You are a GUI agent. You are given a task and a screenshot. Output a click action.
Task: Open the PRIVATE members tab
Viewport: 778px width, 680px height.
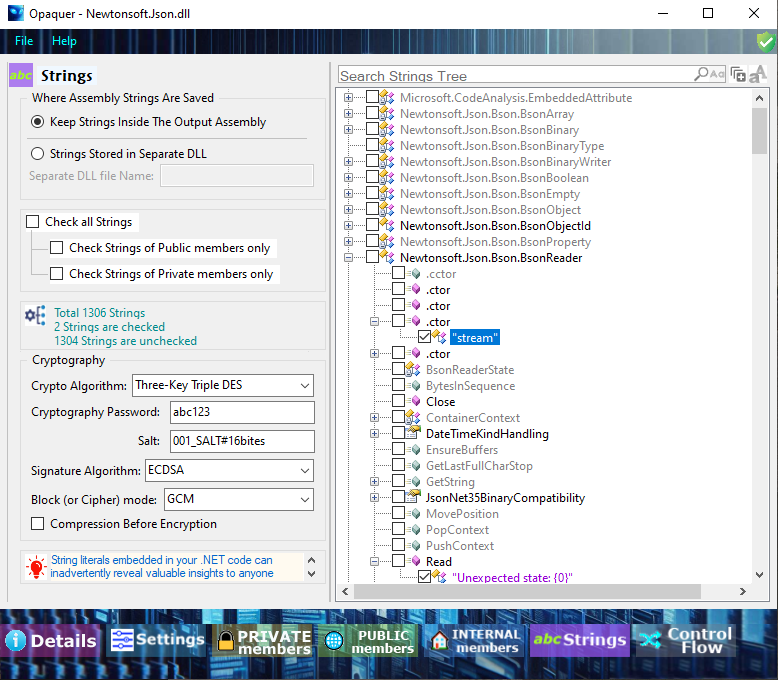(264, 641)
